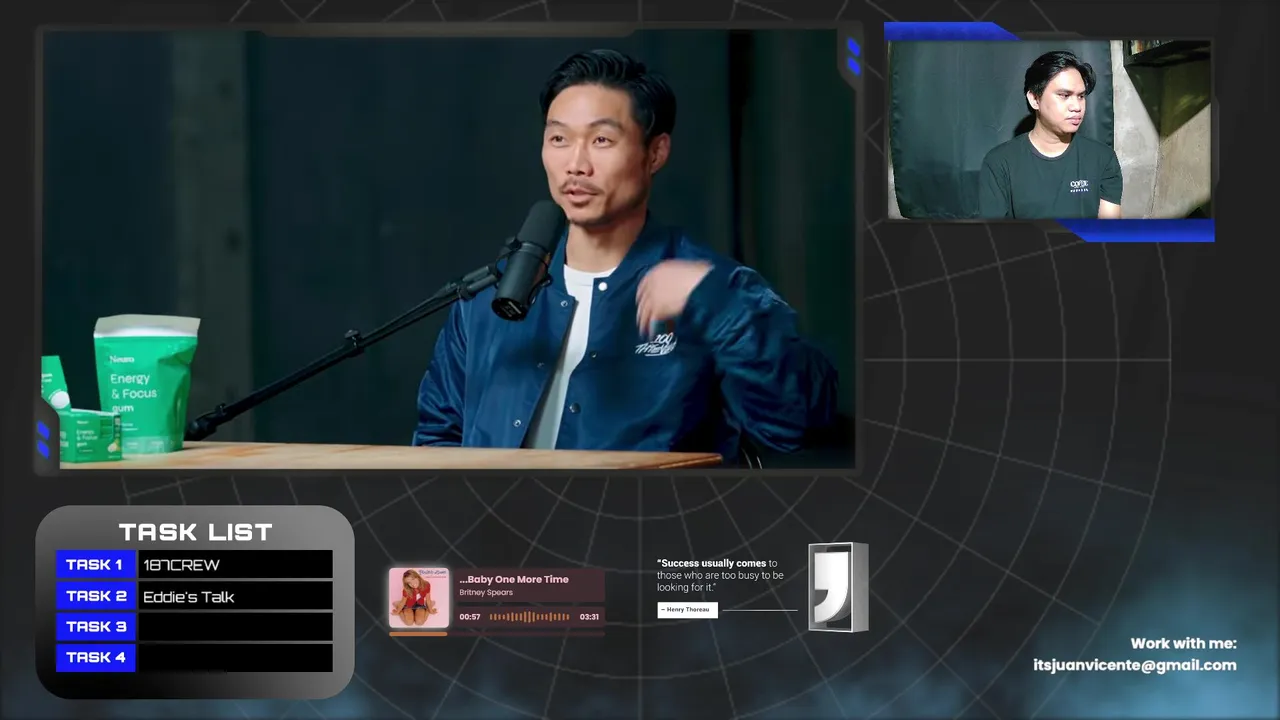Click the podcast microphone in the video

click(x=528, y=260)
